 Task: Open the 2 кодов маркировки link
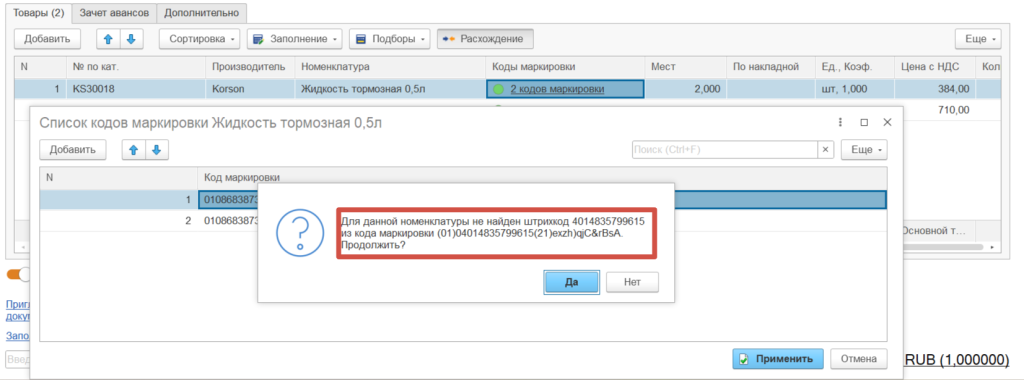(557, 89)
